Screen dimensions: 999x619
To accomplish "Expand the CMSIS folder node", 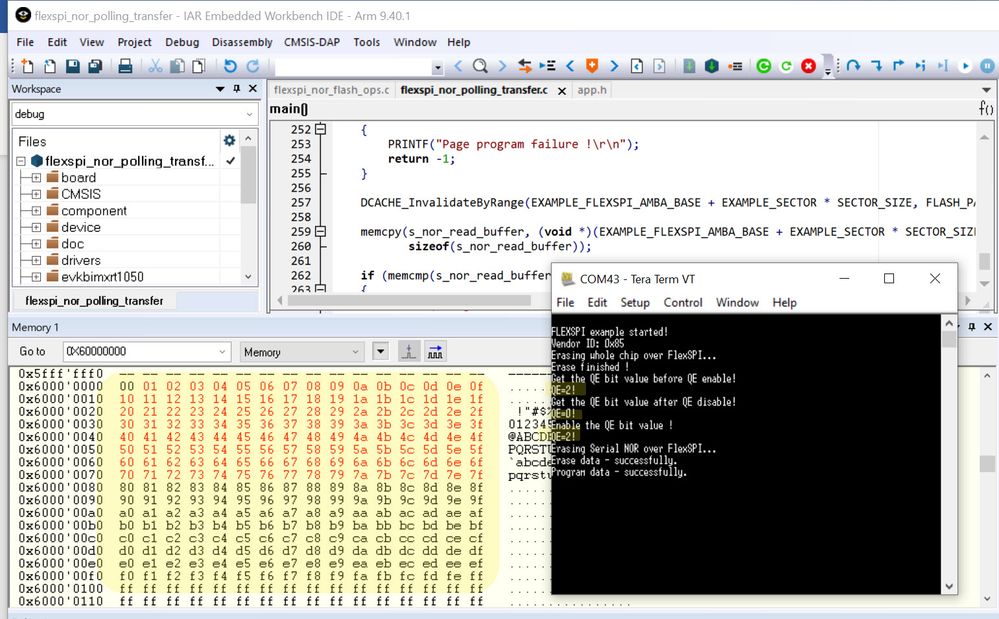I will 36,194.
